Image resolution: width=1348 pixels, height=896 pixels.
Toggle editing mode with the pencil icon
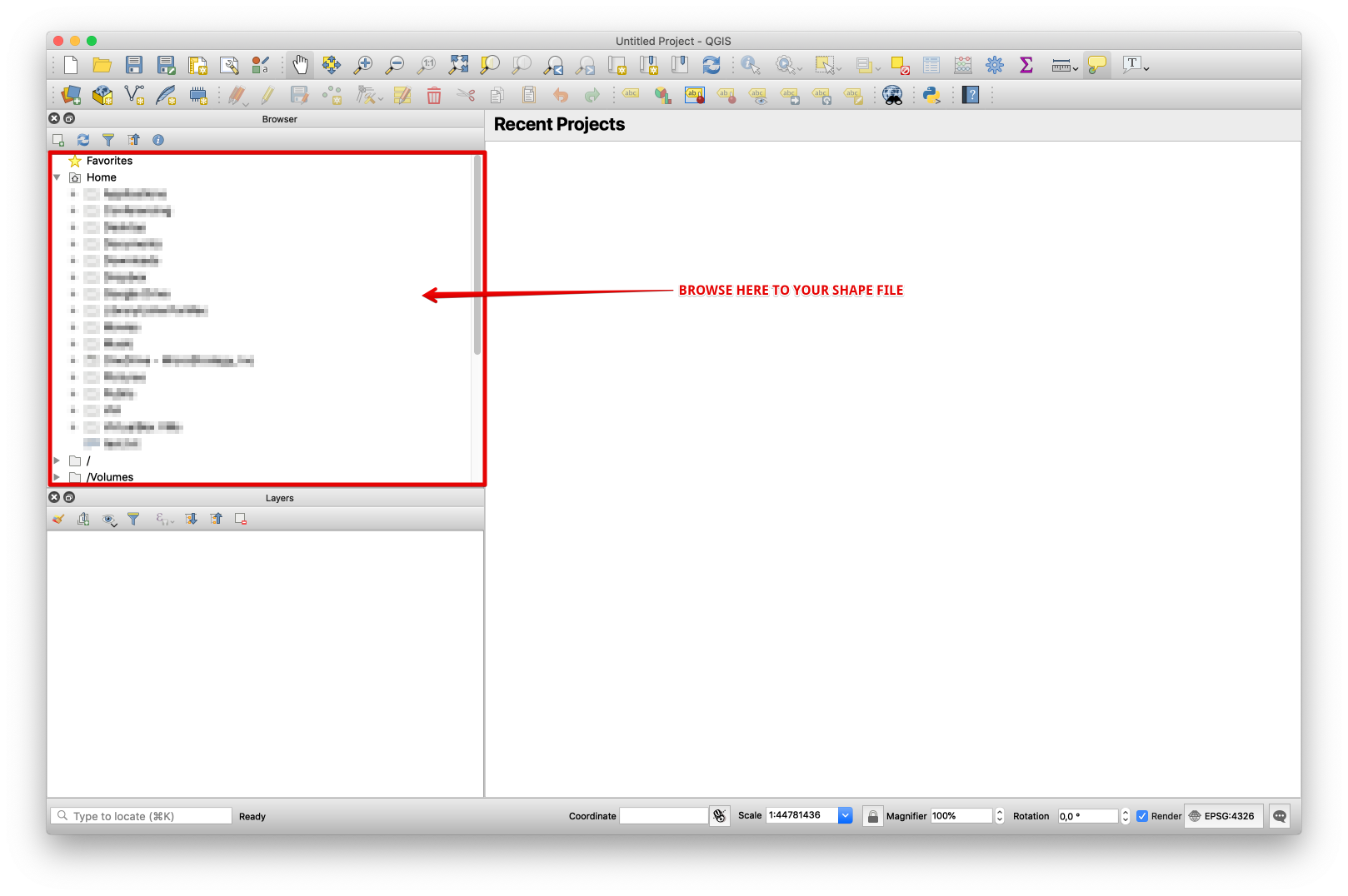click(x=266, y=94)
